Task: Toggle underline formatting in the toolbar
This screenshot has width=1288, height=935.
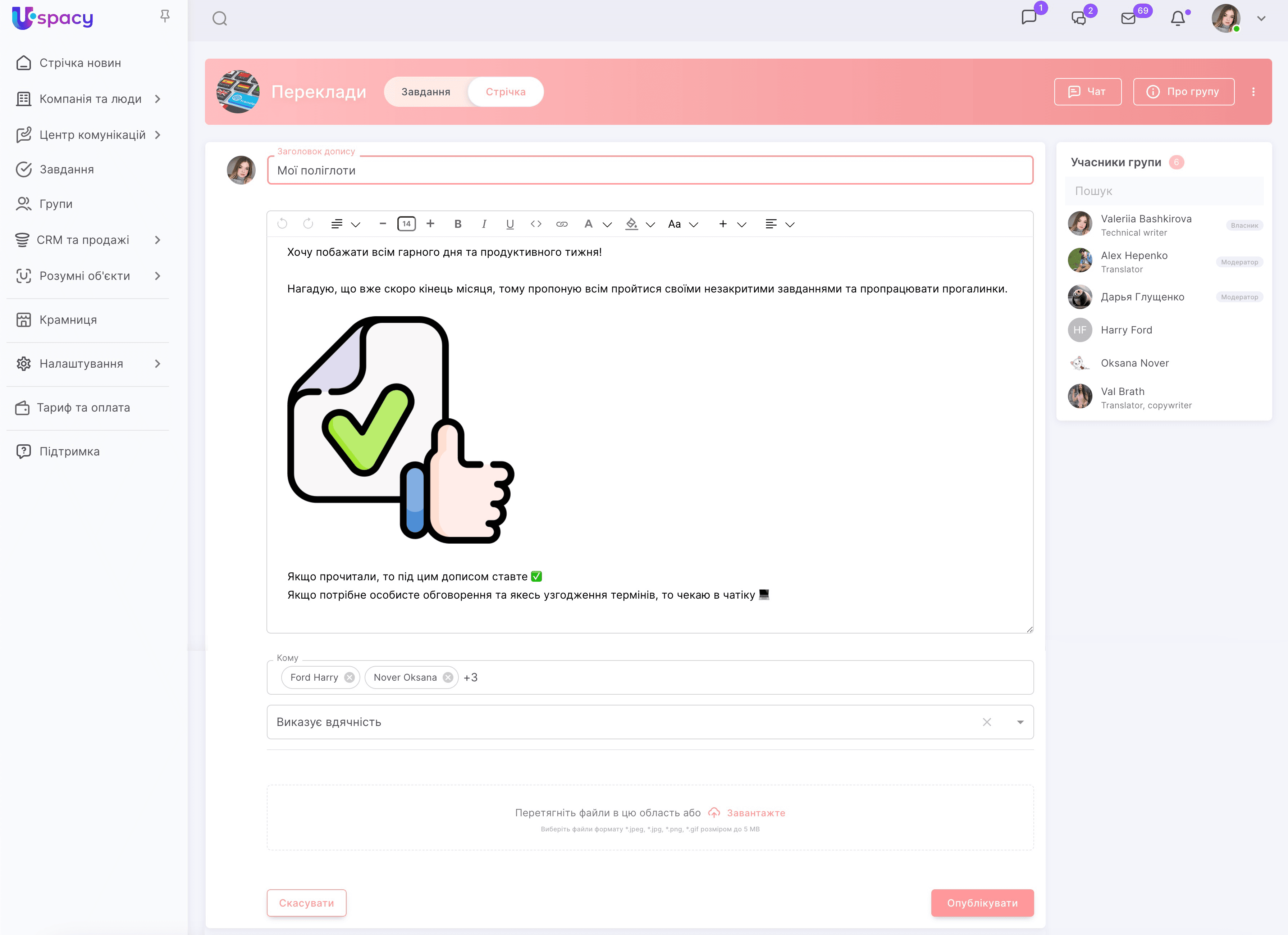Action: tap(510, 224)
